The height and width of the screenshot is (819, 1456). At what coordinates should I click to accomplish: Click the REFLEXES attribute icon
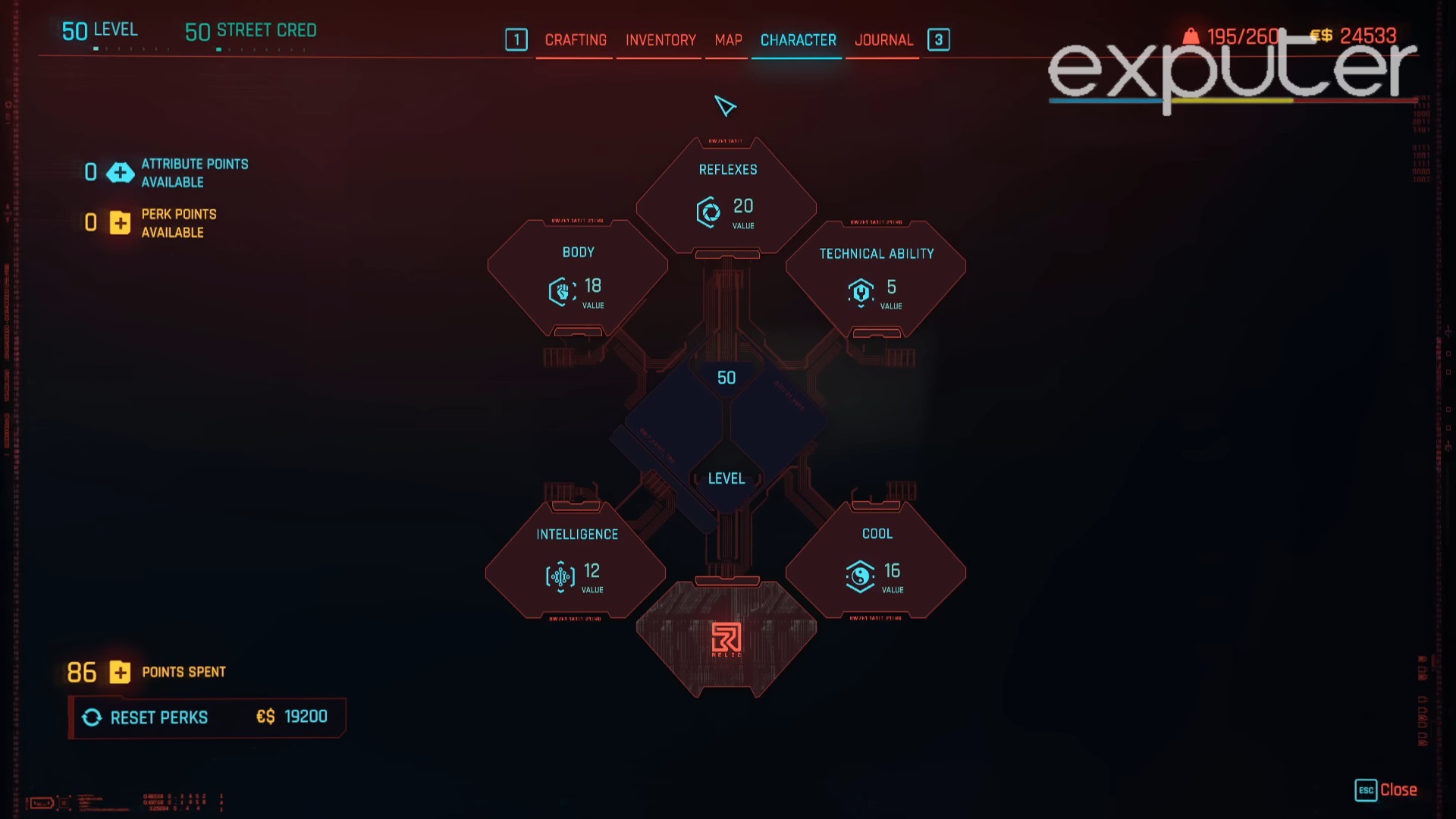707,211
